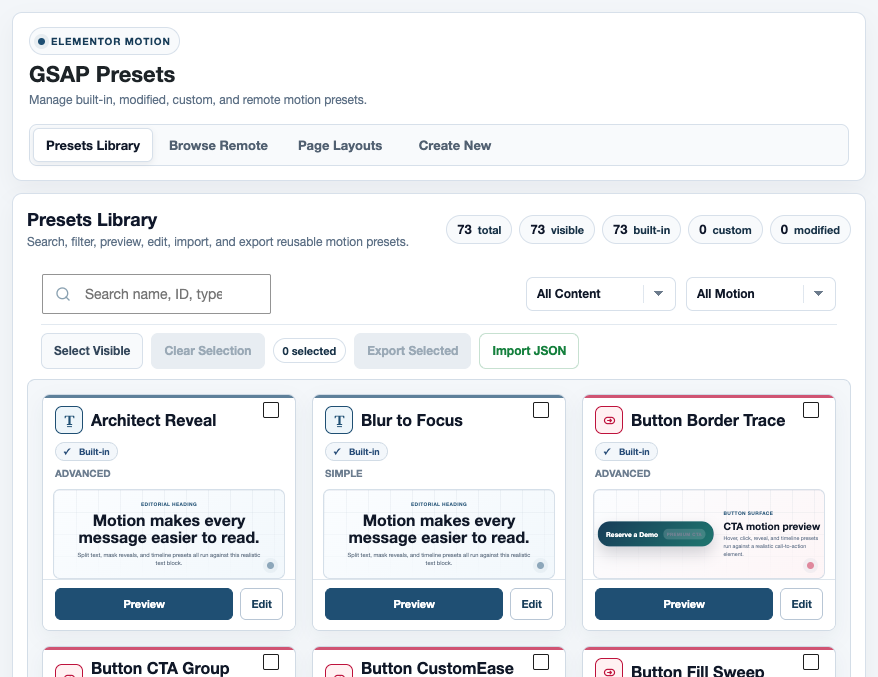Click the Button Fill Sweep card title
Screen dimensions: 878x677
(x=698, y=670)
